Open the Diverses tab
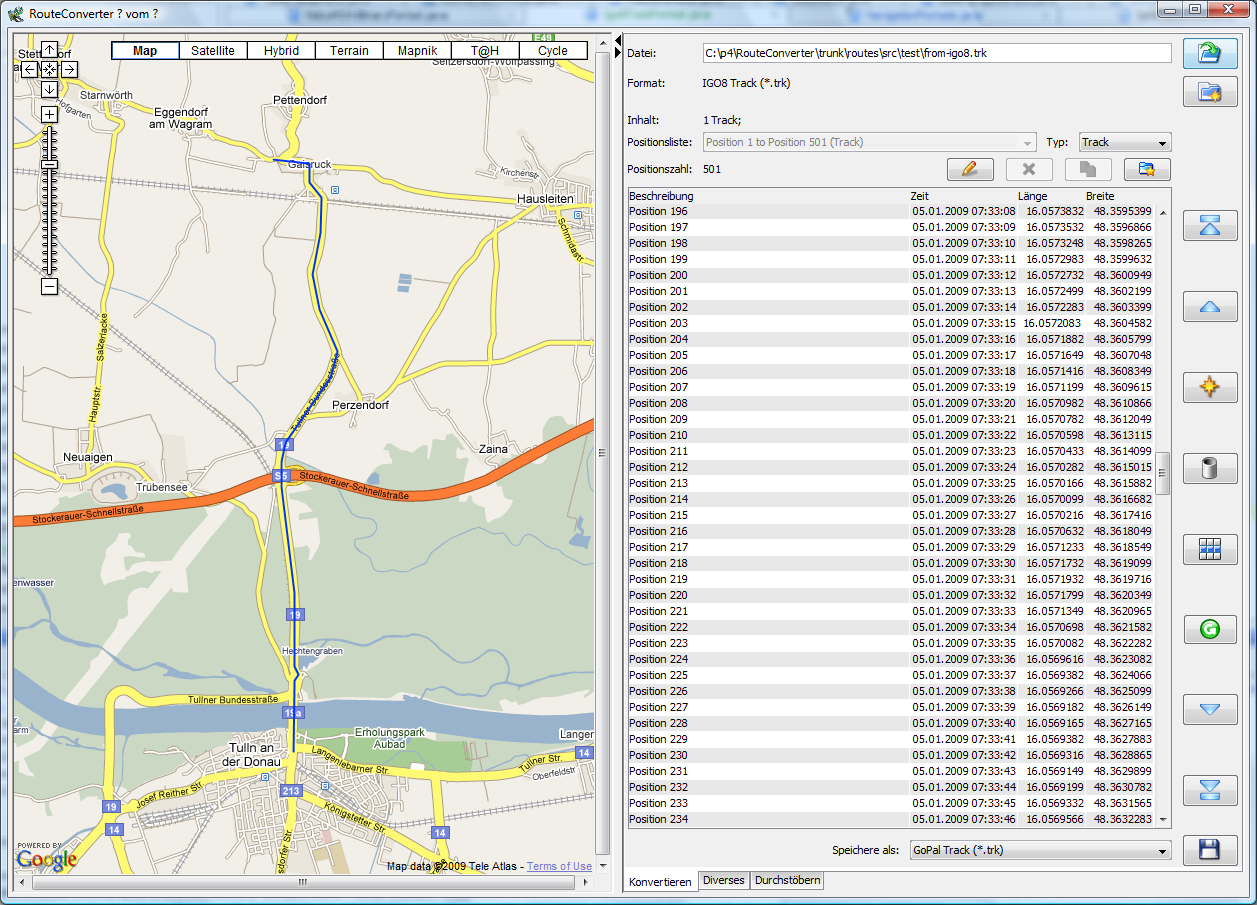The image size is (1257, 905). 723,881
